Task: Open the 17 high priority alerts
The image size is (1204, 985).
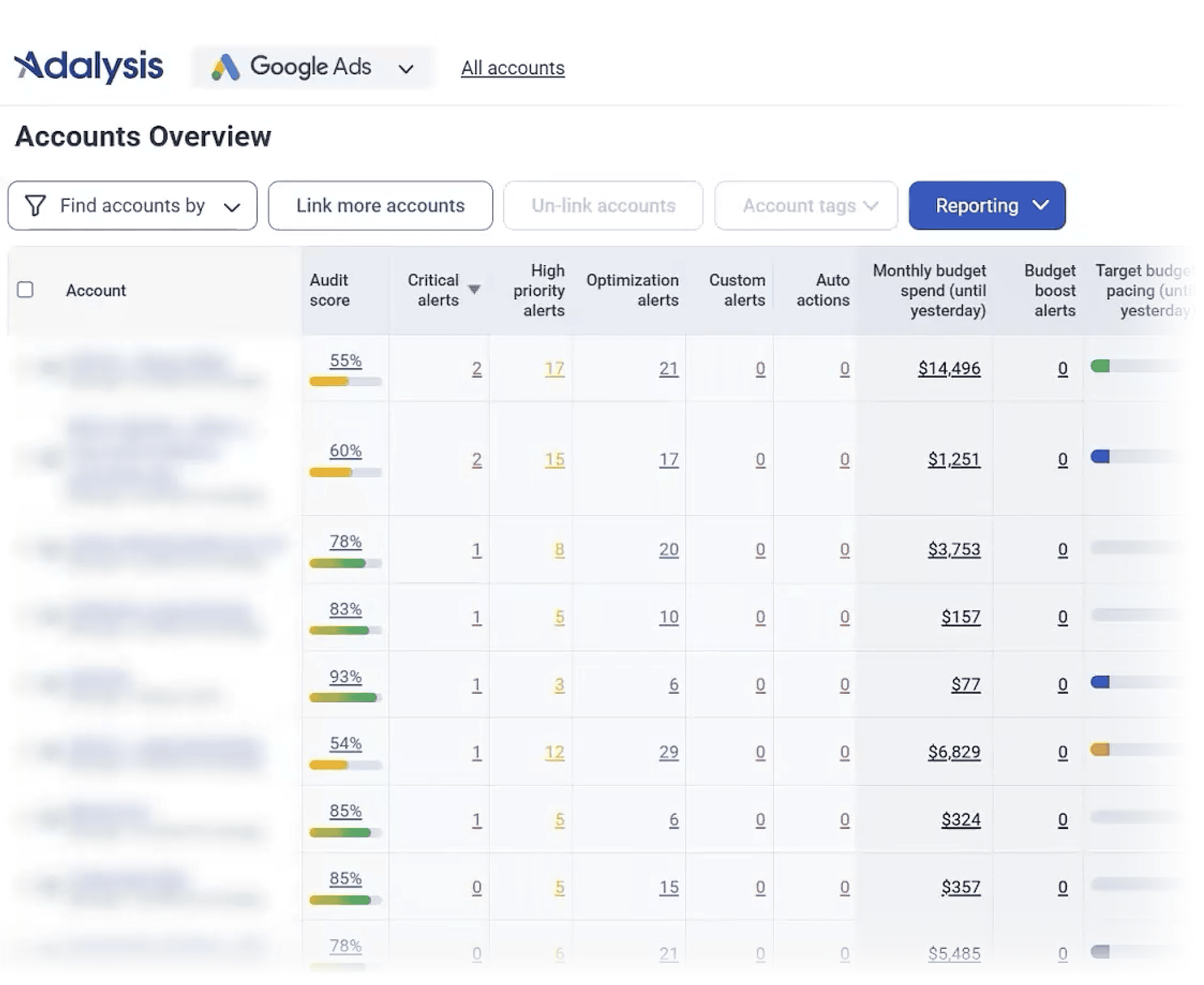Action: (x=553, y=369)
